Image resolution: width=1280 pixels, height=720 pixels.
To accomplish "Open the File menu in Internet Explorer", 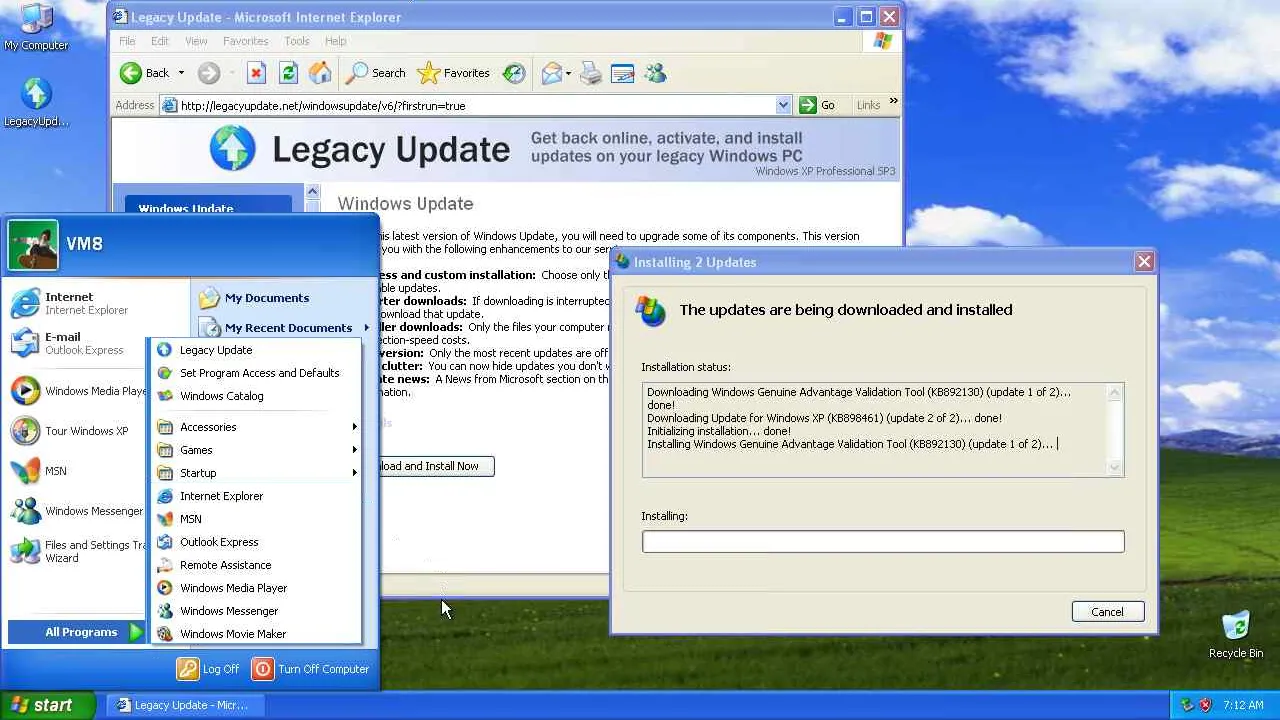I will click(x=127, y=41).
